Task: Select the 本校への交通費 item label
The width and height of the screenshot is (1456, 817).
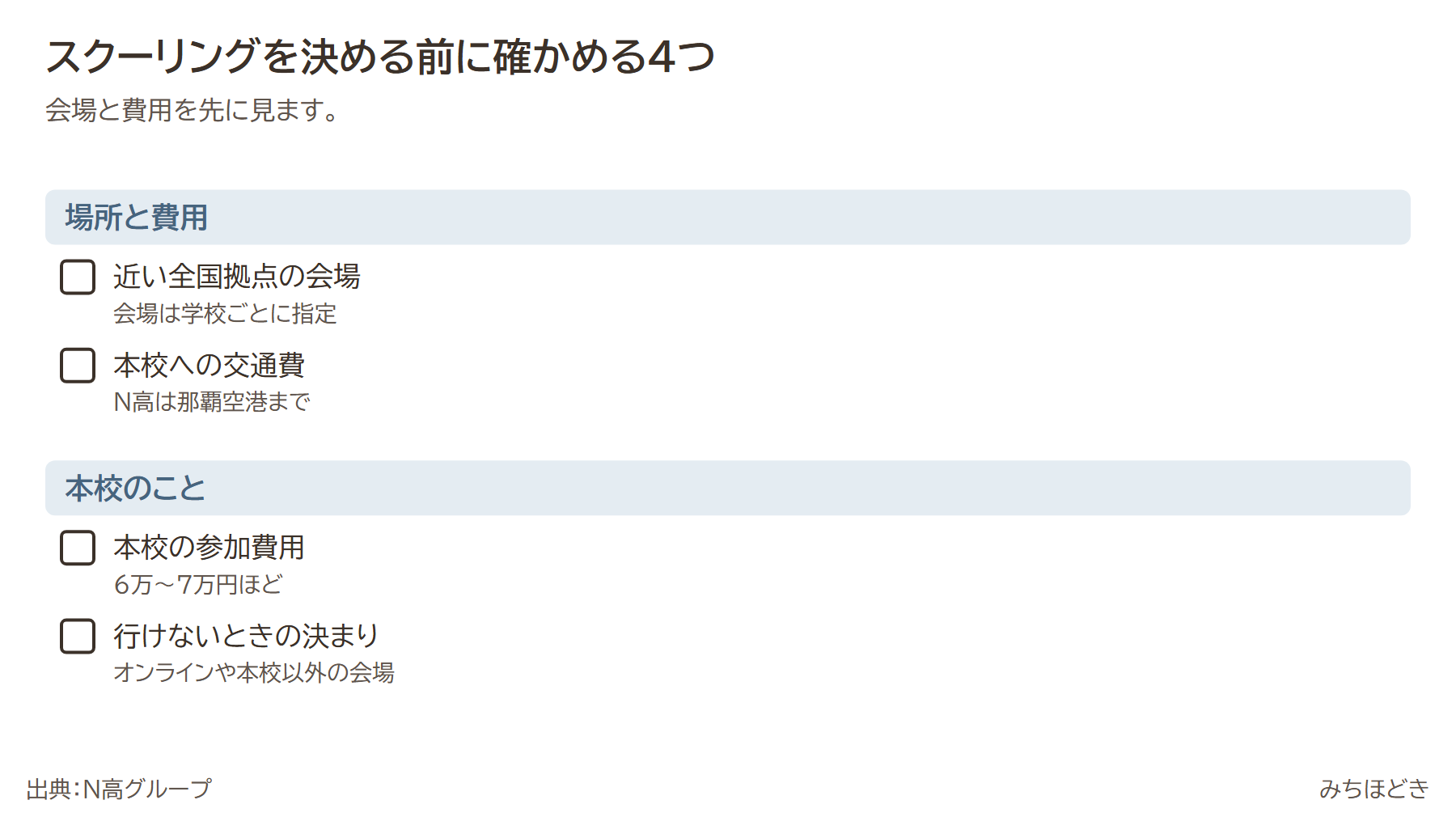Action: pyautogui.click(x=209, y=366)
